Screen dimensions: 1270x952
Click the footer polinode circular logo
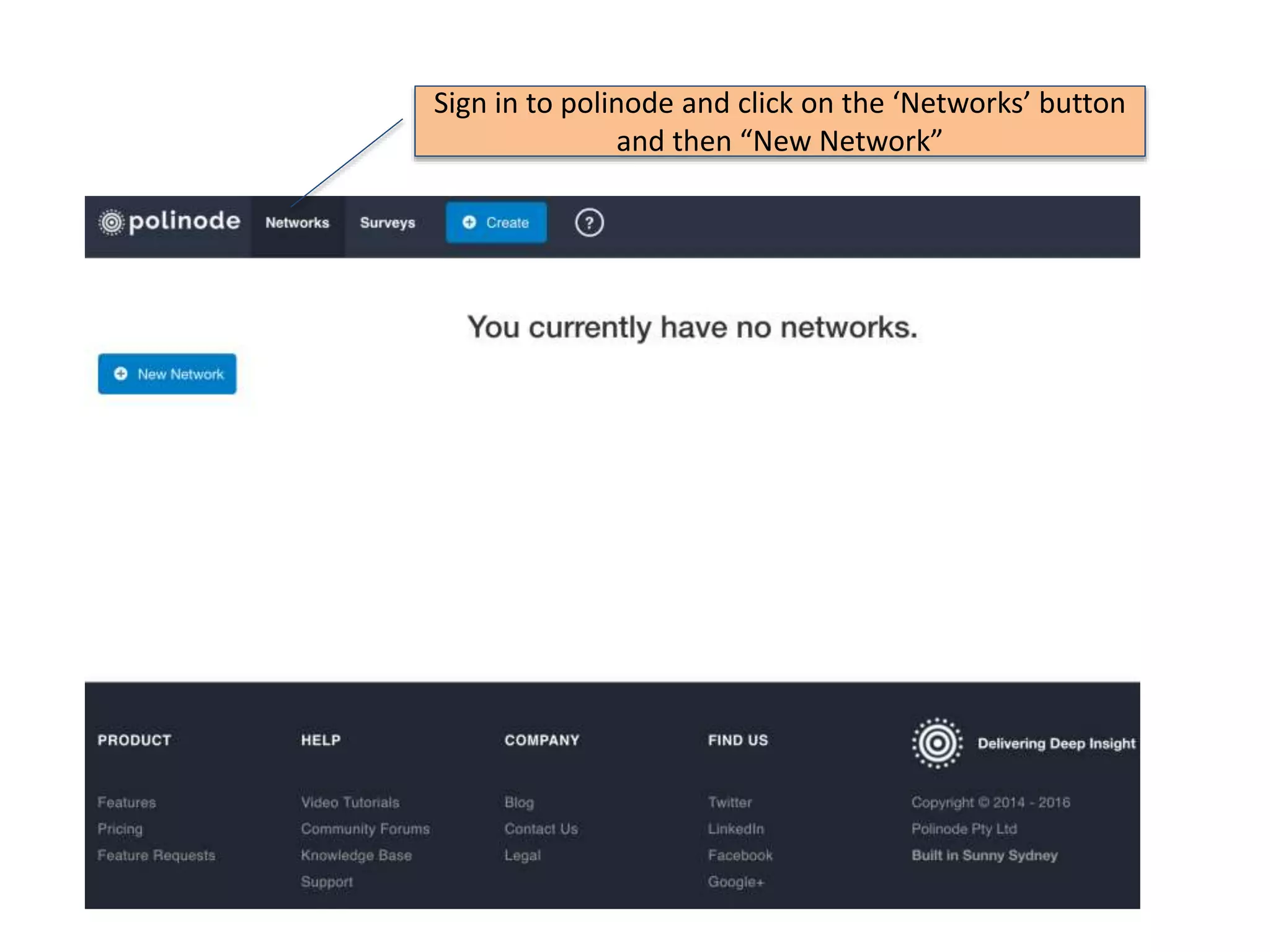click(x=937, y=743)
